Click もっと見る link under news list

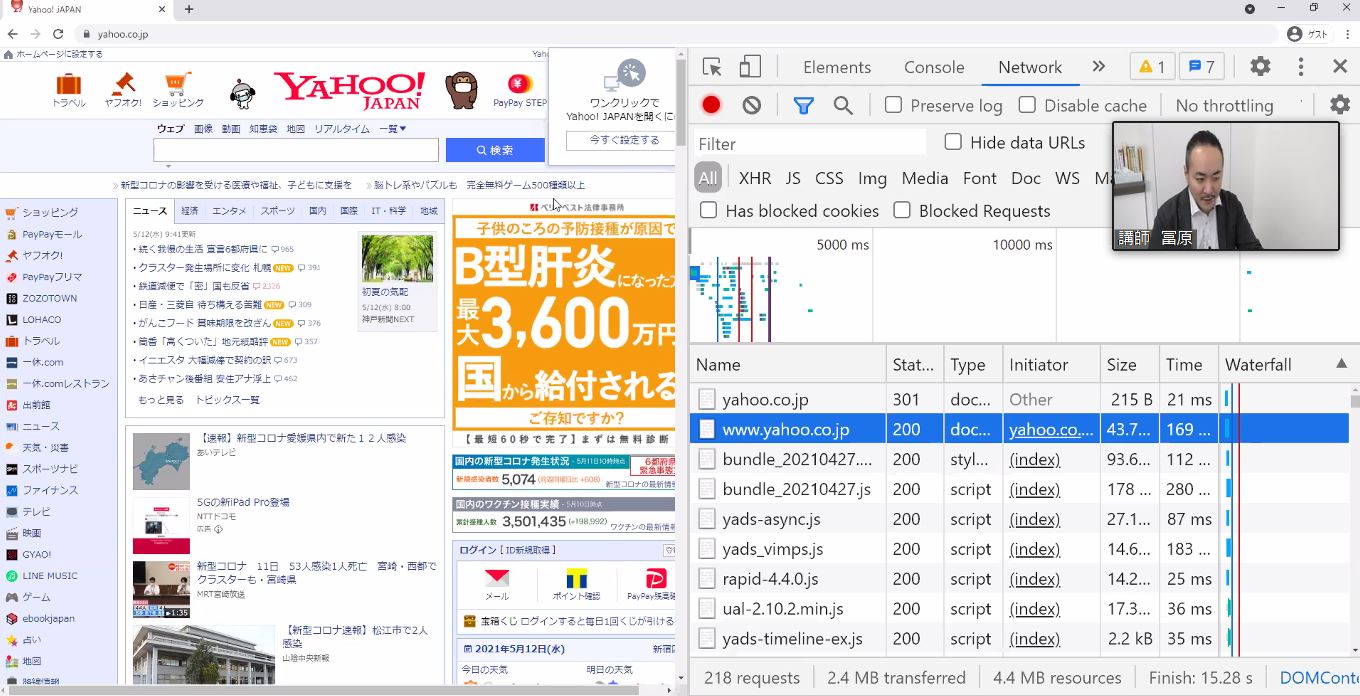click(161, 400)
